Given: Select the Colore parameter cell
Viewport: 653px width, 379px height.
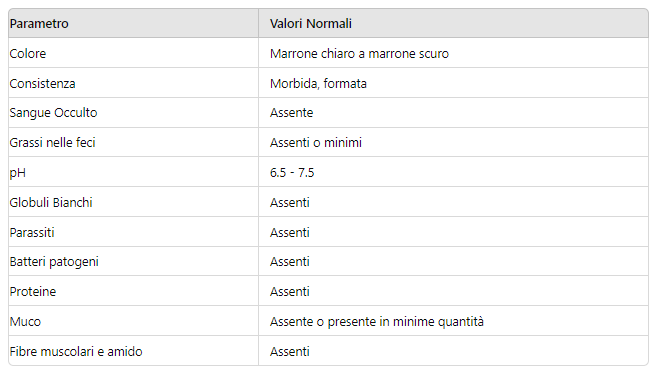Looking at the screenshot, I should coord(133,53).
